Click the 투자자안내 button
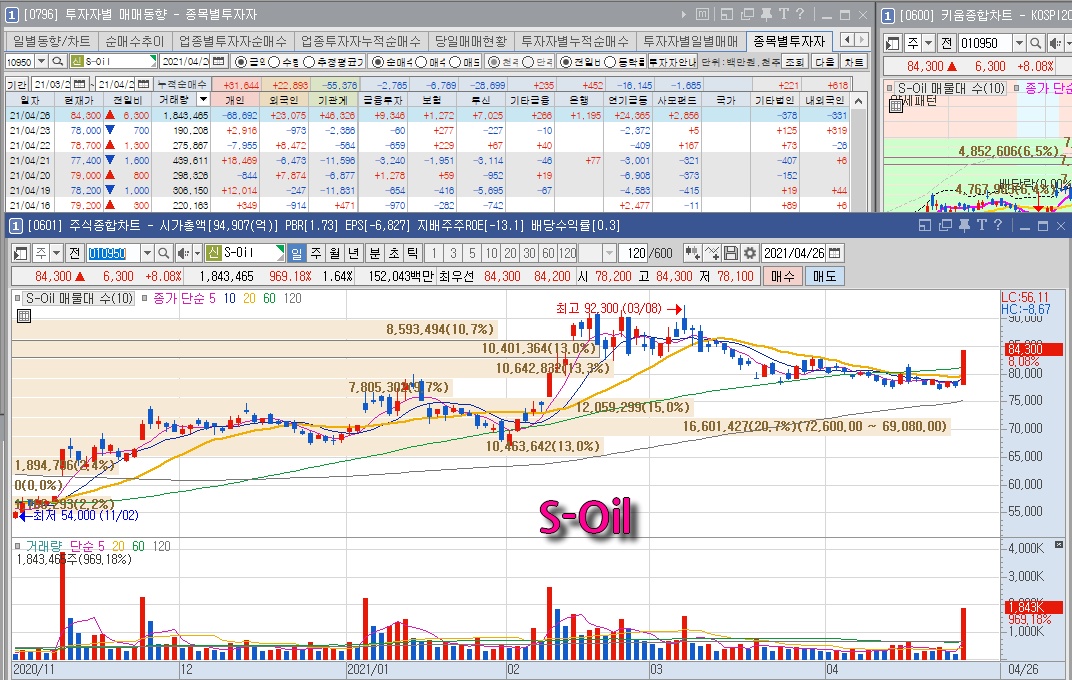 click(x=672, y=62)
